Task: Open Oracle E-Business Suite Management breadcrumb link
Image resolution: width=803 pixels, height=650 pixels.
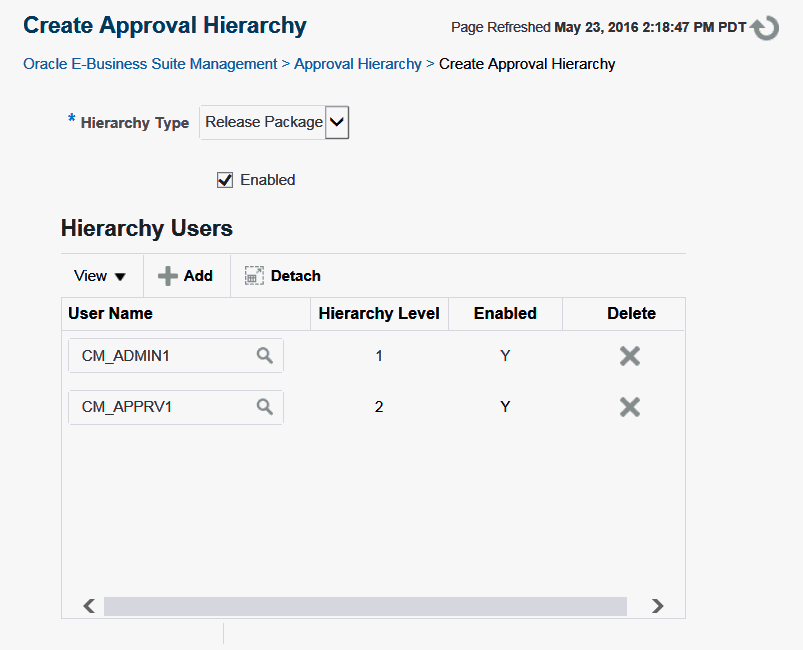Action: [150, 64]
